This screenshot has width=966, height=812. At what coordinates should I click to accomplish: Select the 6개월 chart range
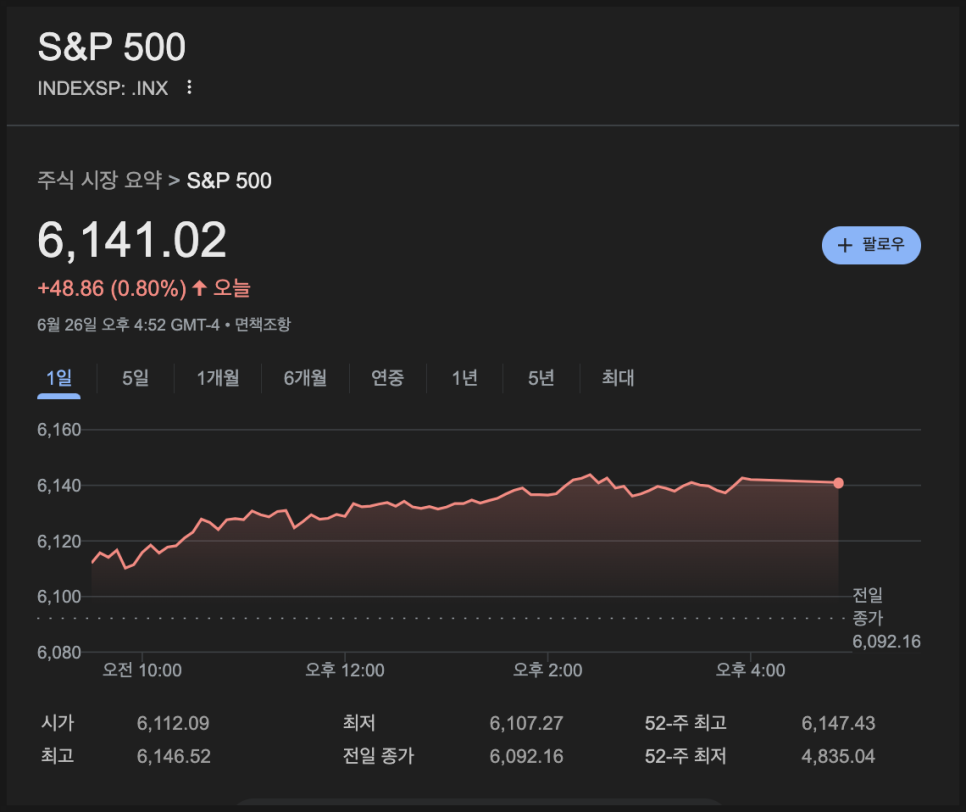tap(305, 378)
